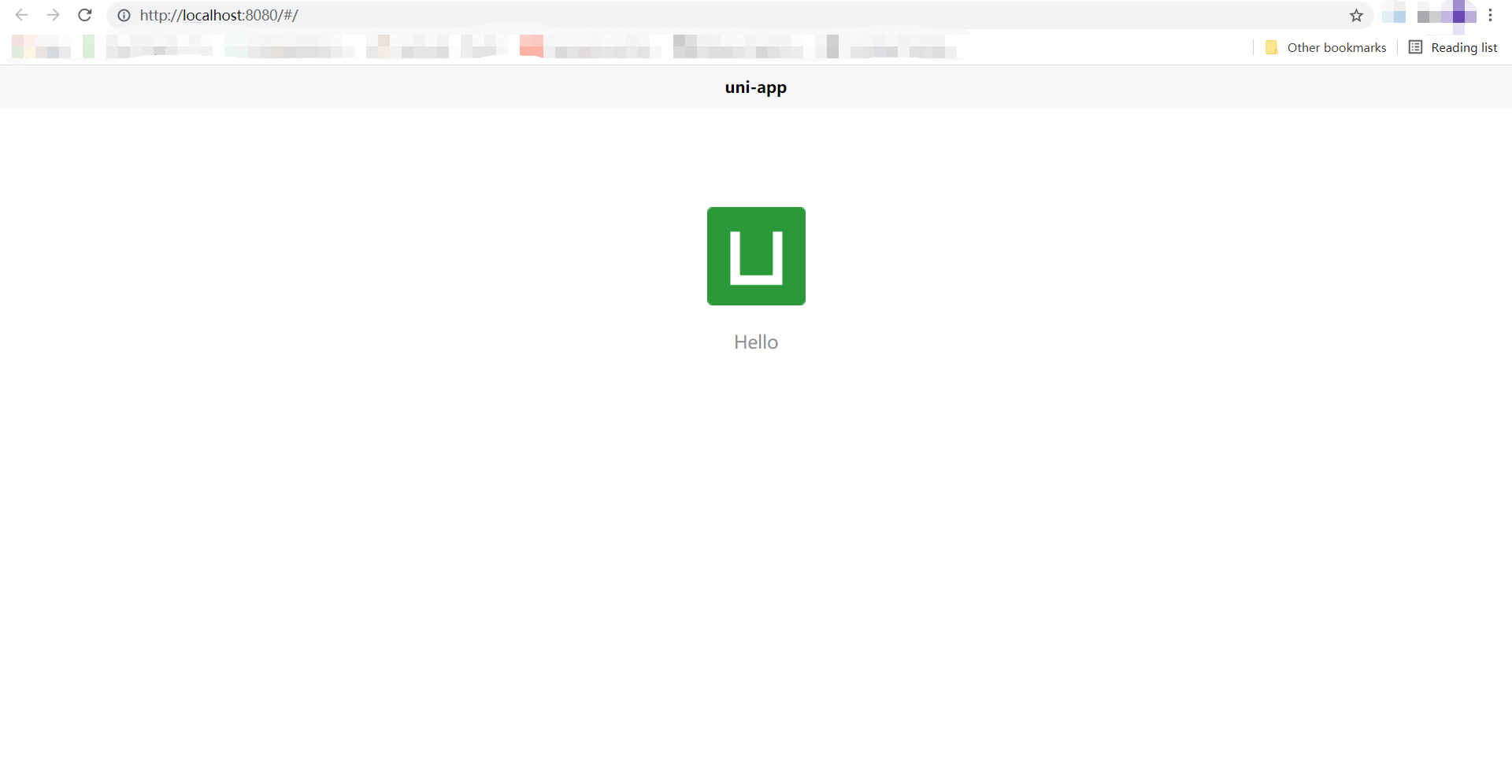Click the green uni-app logo image
Screen dimensions: 1512x784
pyautogui.click(x=756, y=256)
